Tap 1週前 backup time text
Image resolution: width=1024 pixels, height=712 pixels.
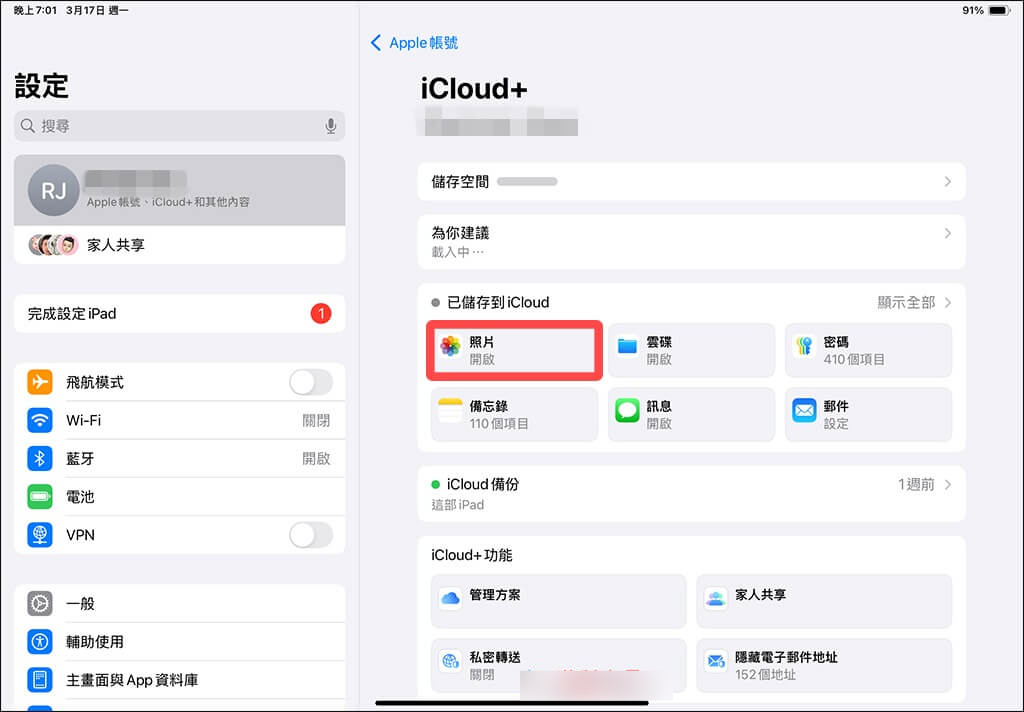916,485
